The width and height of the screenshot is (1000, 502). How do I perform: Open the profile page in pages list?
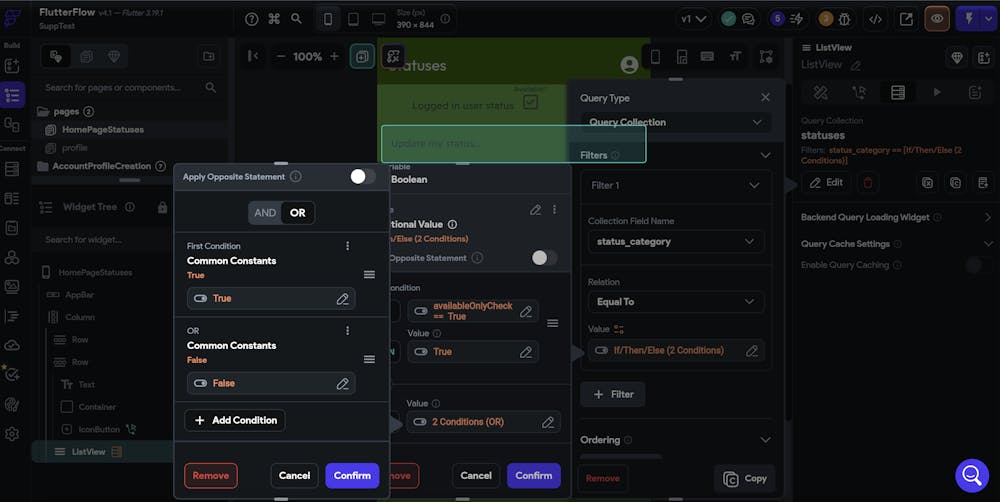point(75,148)
